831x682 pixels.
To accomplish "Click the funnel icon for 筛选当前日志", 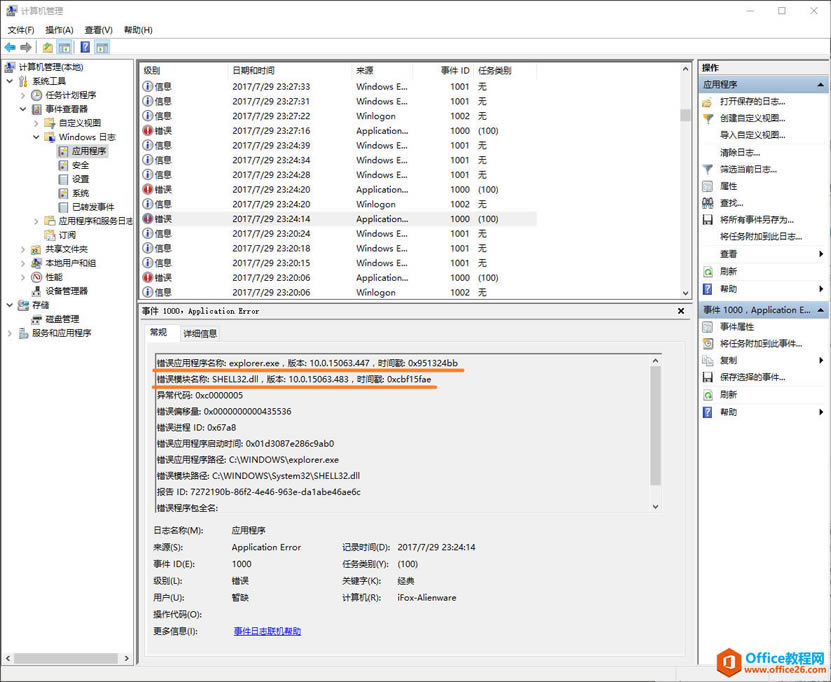I will tap(707, 169).
